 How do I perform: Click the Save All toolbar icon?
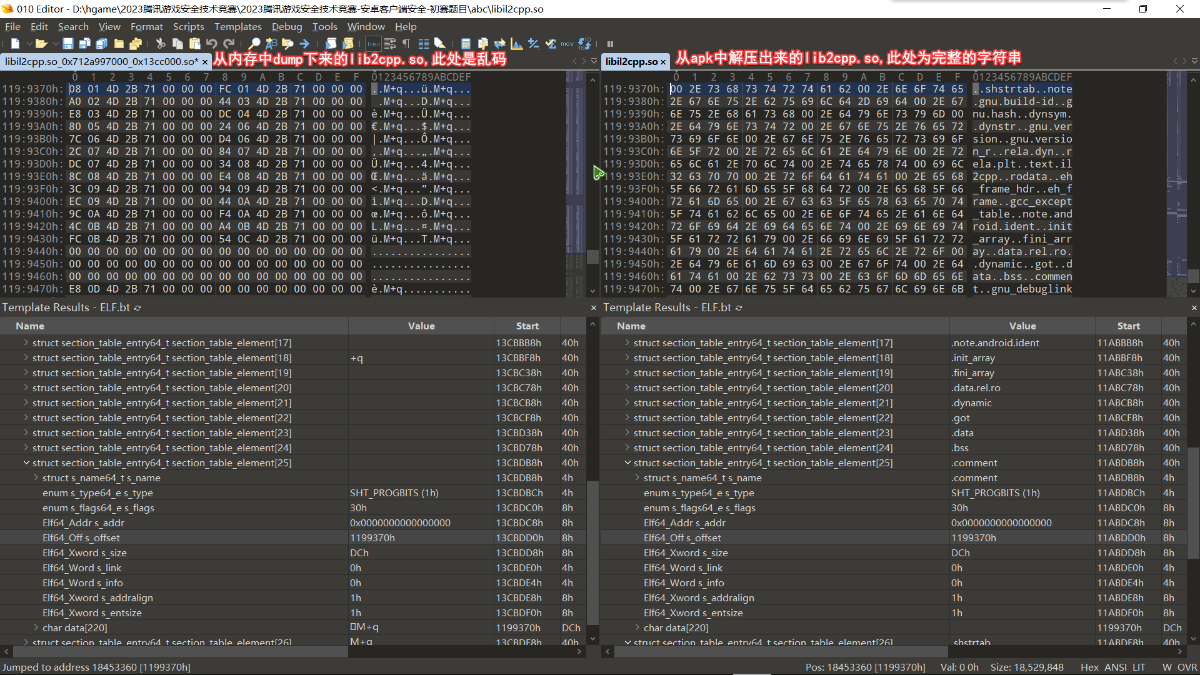click(102, 44)
